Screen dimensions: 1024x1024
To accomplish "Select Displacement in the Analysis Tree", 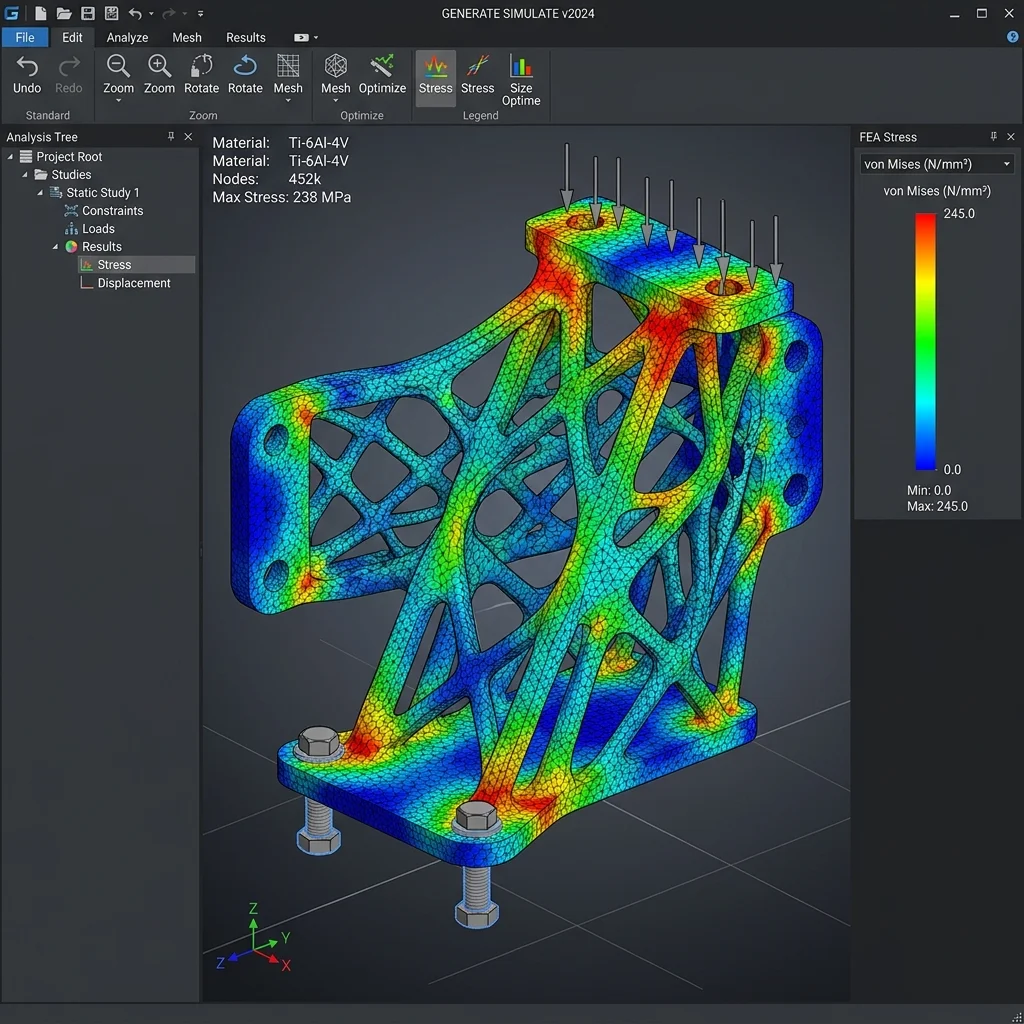I will [134, 283].
